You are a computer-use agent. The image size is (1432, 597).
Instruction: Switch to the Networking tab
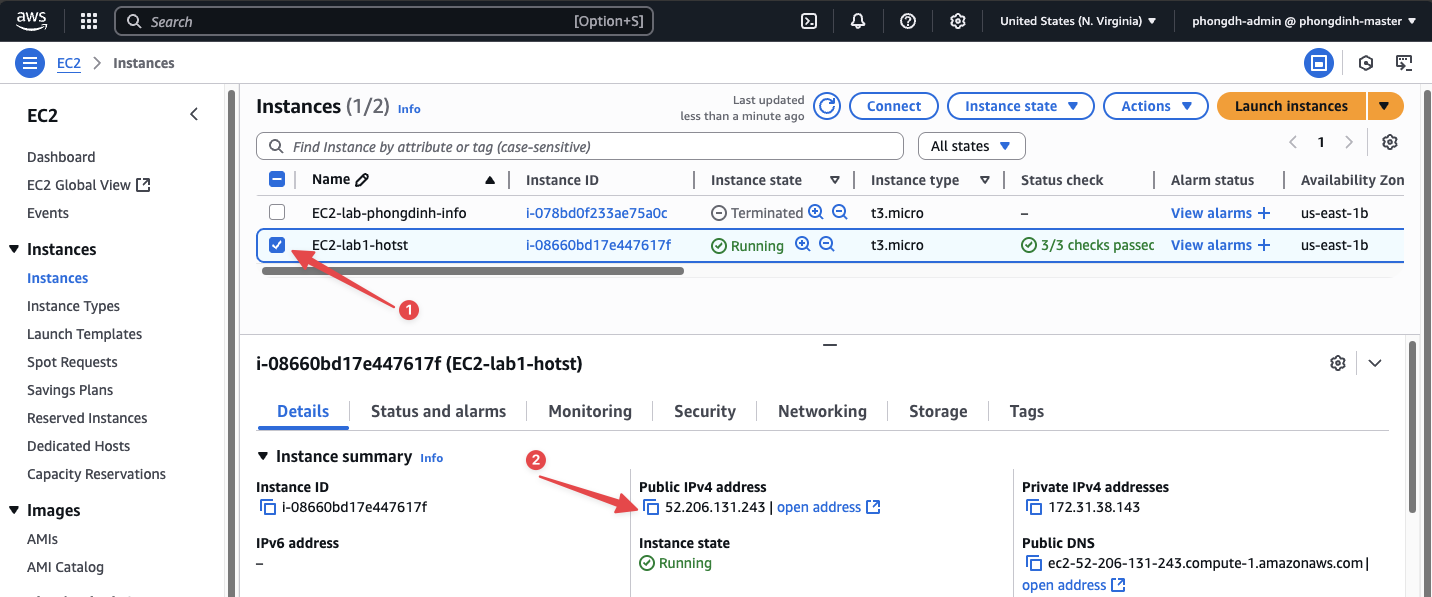(x=822, y=411)
